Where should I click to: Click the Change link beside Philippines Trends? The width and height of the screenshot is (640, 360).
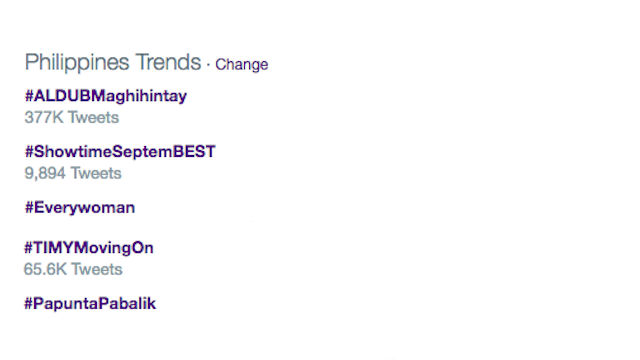coord(242,64)
